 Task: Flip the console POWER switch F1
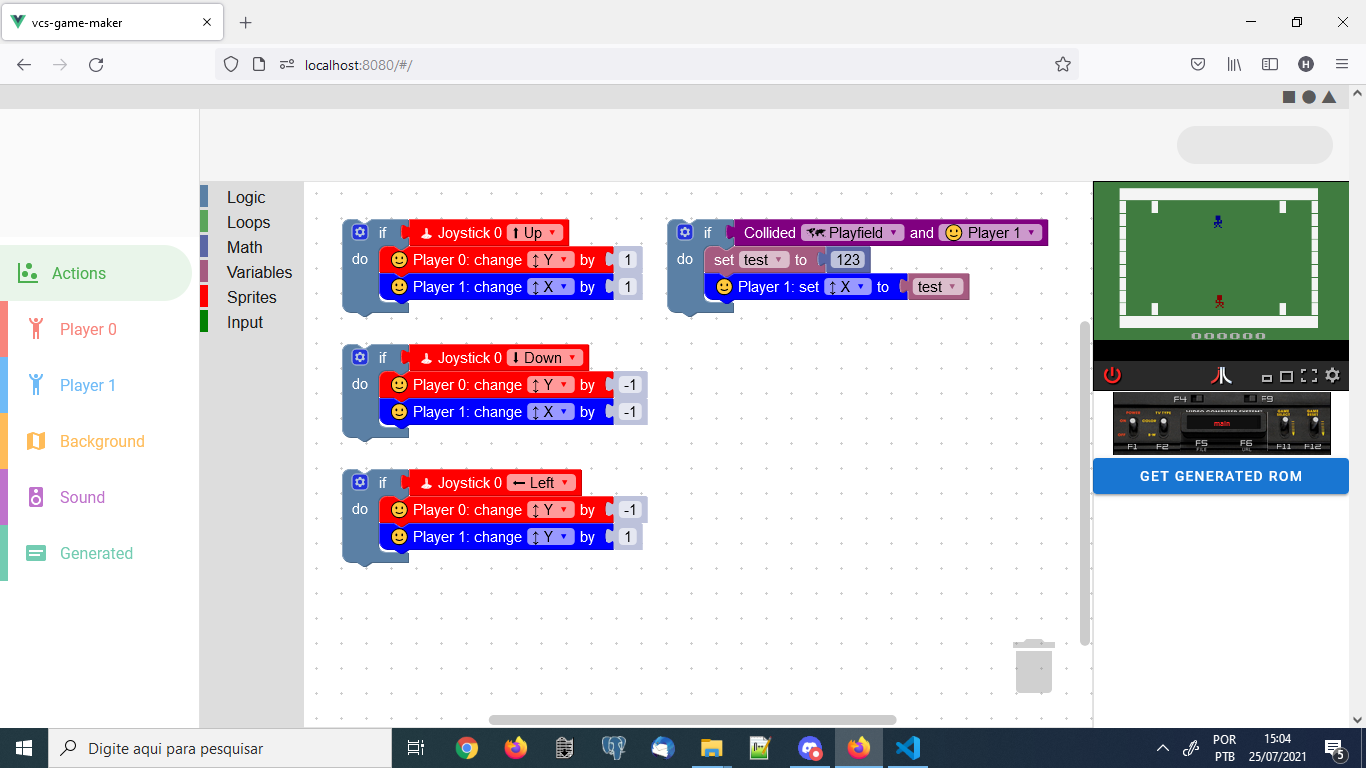point(1132,427)
